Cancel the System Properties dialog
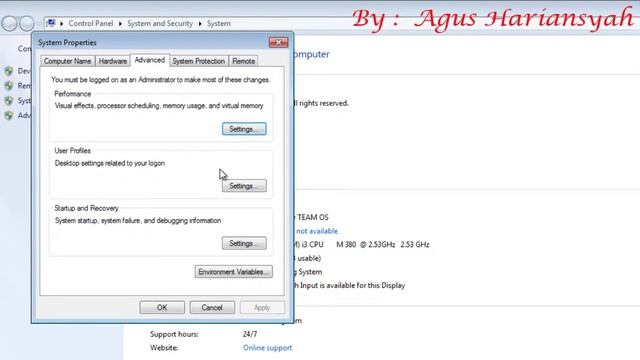 [212, 307]
